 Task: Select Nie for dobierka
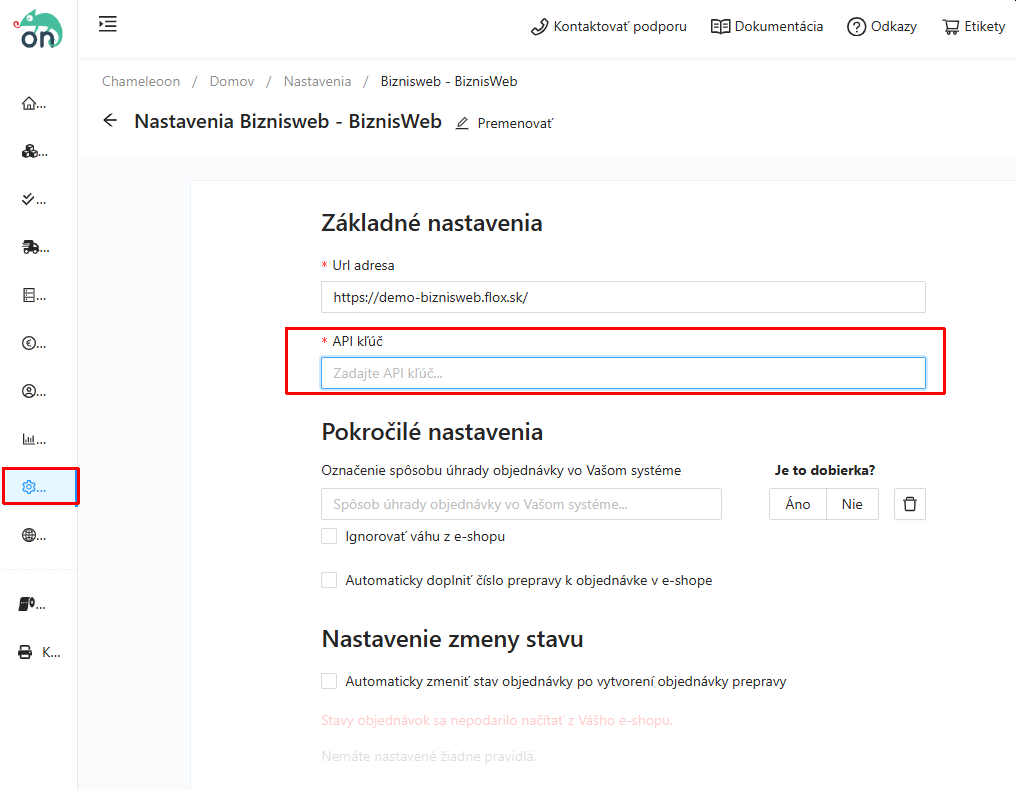click(x=852, y=504)
